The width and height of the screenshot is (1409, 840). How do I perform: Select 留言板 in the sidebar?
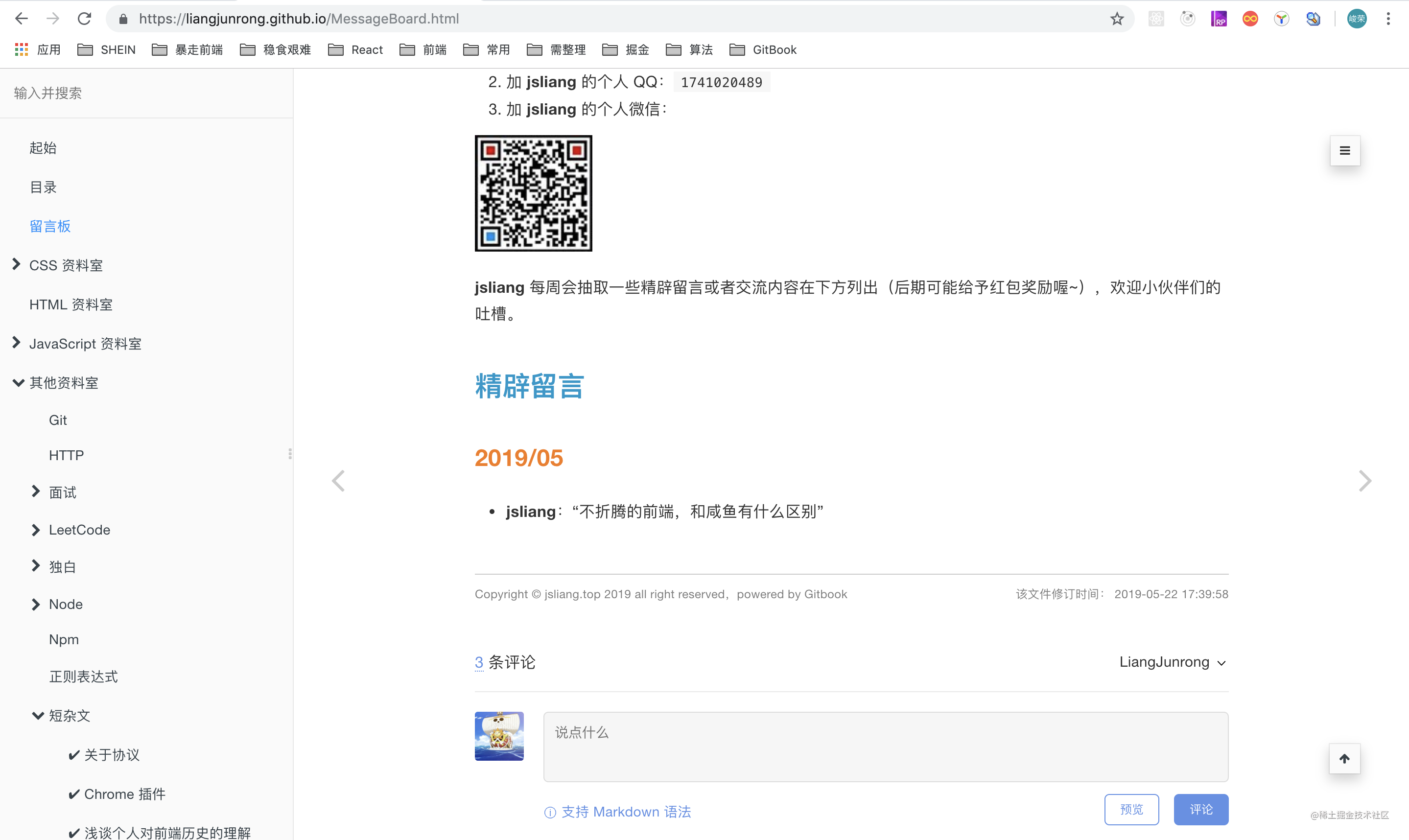point(50,226)
